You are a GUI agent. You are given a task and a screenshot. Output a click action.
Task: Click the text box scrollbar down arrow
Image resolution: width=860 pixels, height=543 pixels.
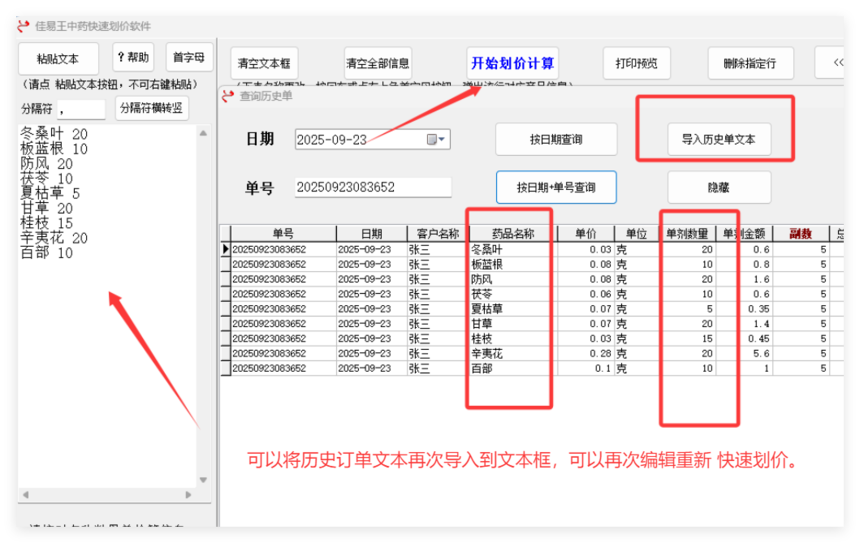204,480
